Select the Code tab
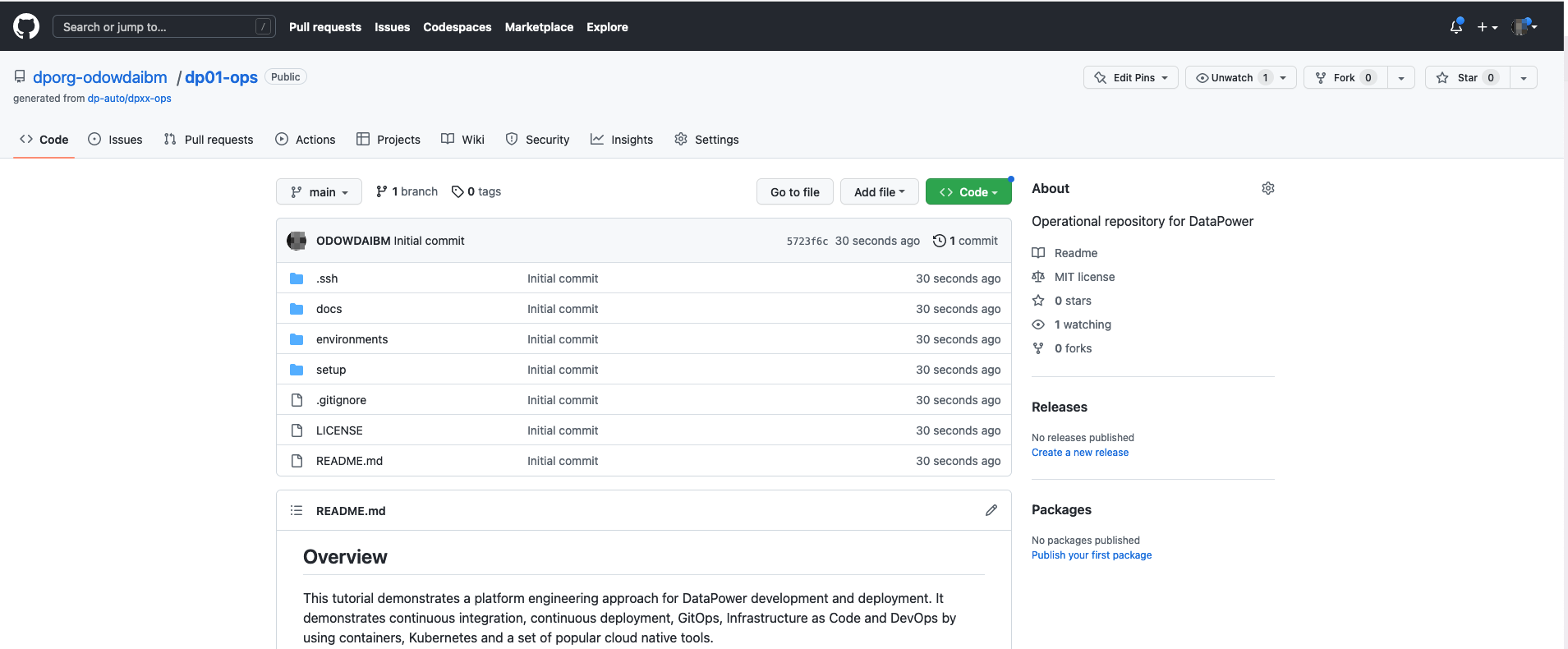 click(x=44, y=140)
